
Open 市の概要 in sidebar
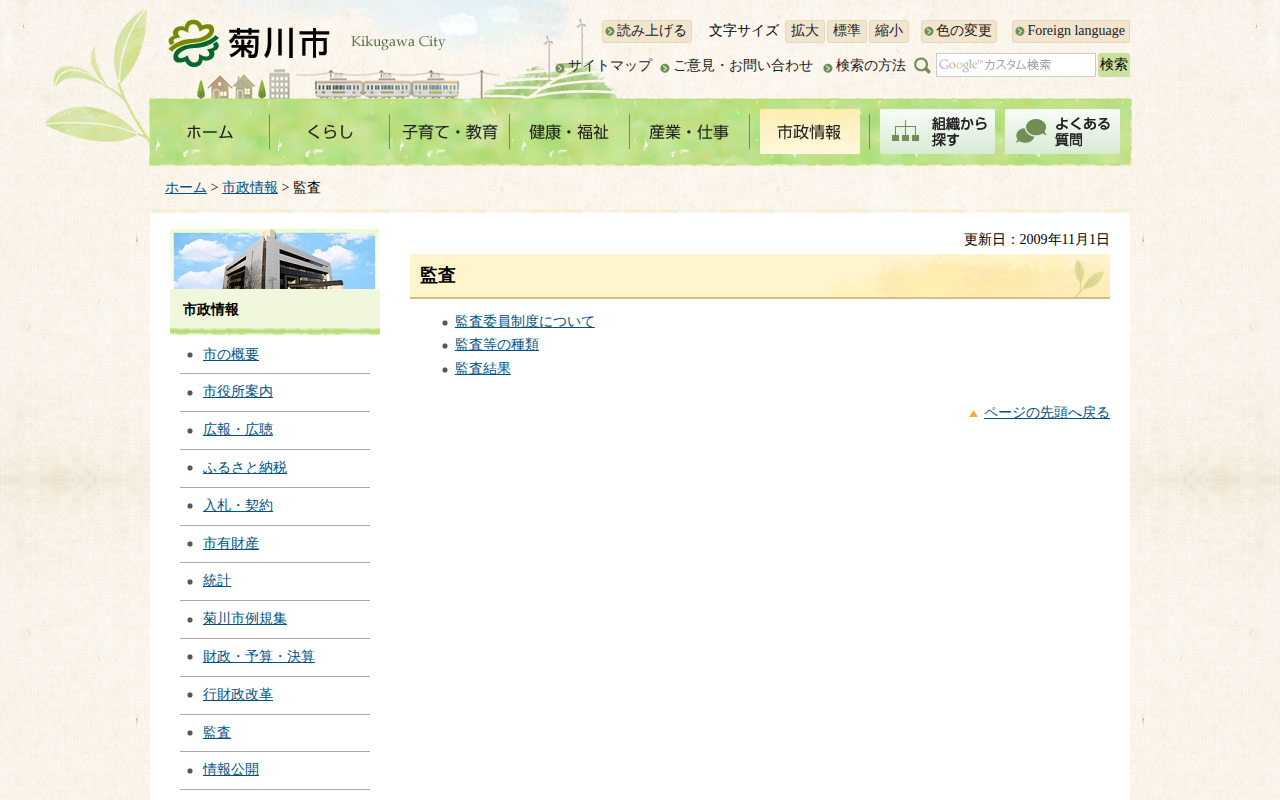231,355
